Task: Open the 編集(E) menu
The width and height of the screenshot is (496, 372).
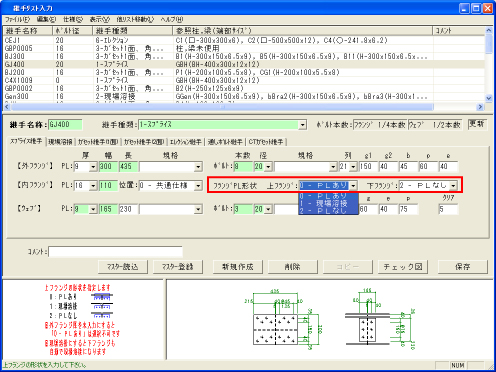Action: tap(46, 19)
